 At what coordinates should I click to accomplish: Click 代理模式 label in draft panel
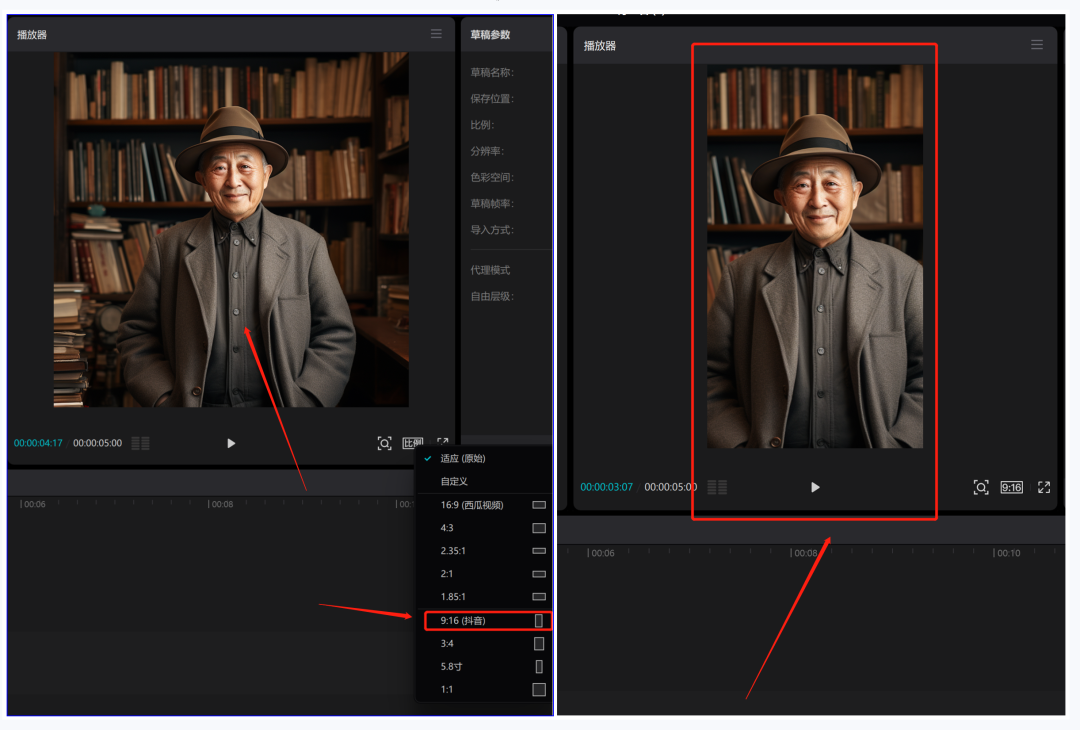pyautogui.click(x=490, y=270)
